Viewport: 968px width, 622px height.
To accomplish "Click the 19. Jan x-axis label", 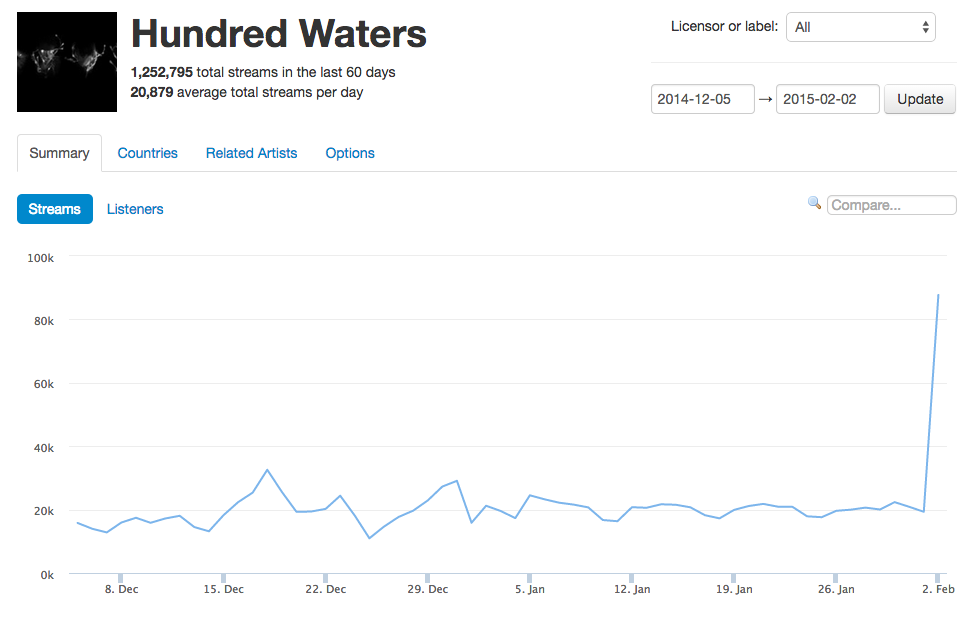I will [734, 589].
